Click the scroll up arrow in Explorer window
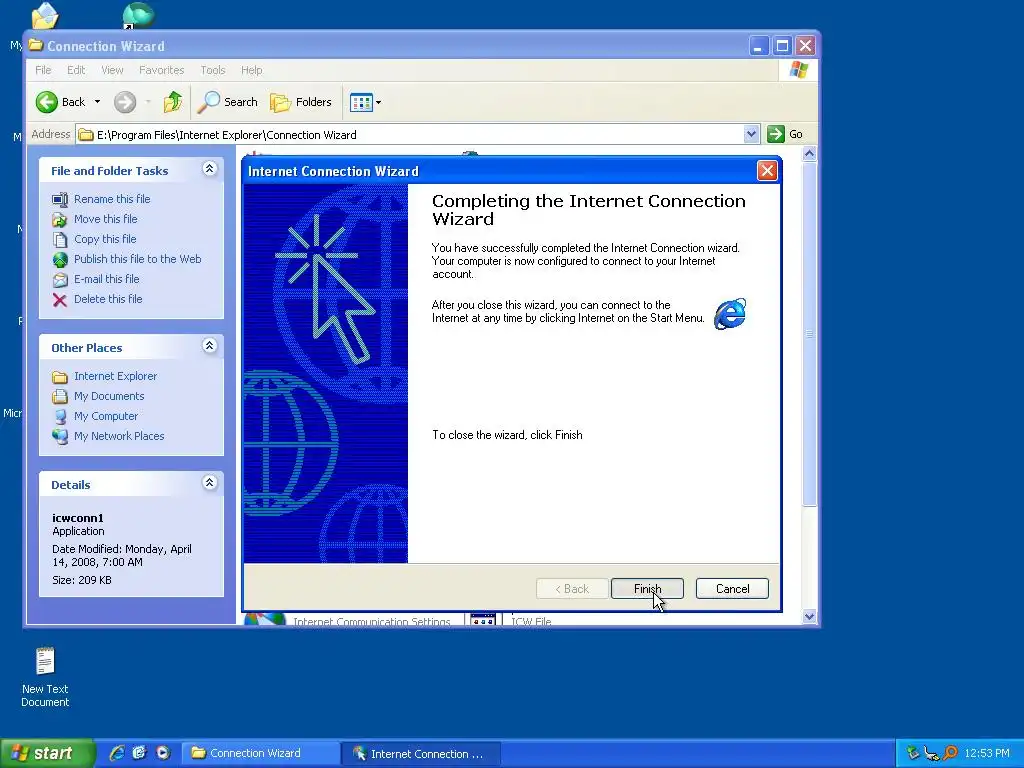Screen dimensions: 1024x768 click(809, 154)
